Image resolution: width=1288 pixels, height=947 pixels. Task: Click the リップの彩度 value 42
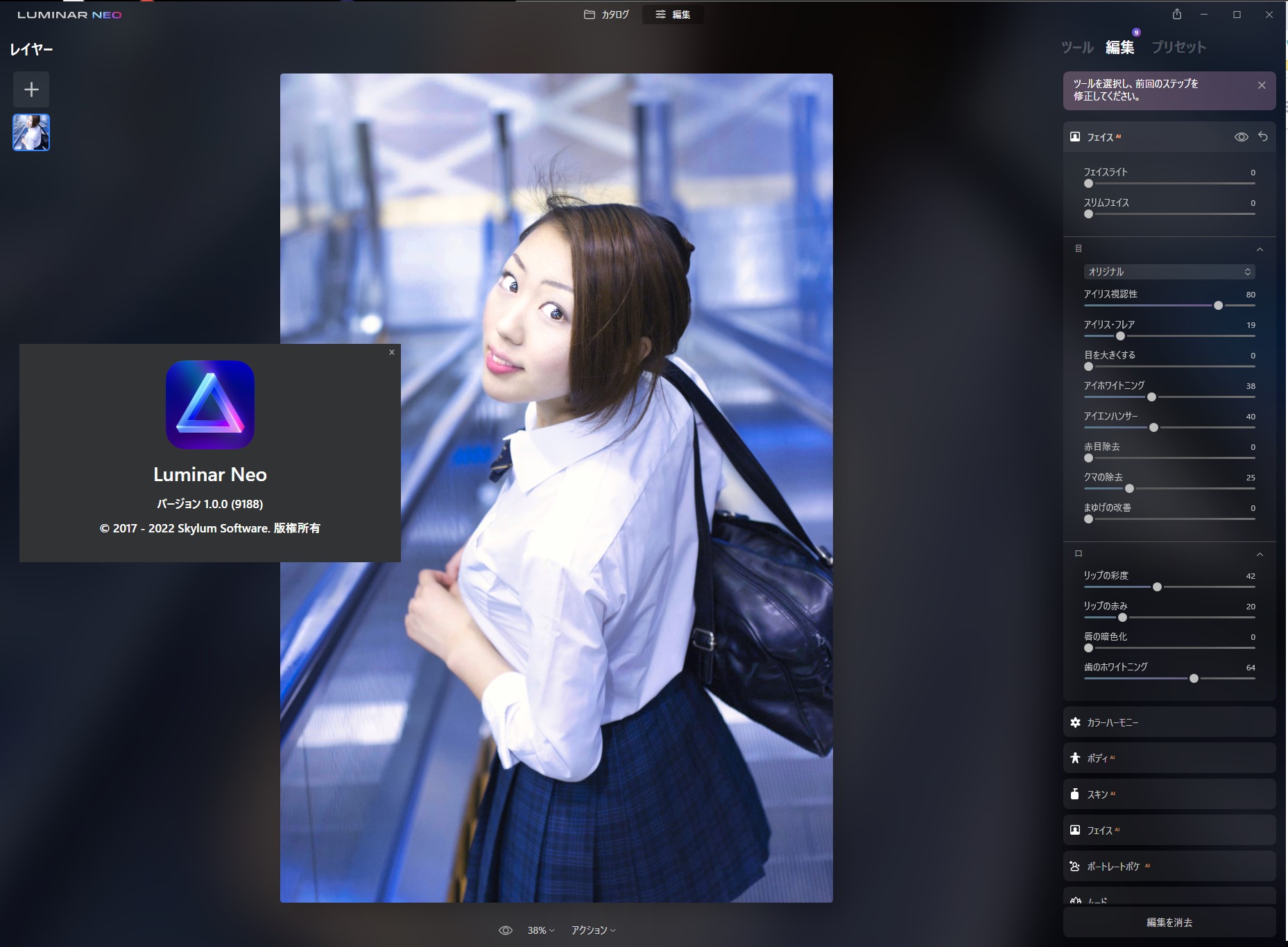tap(1251, 576)
